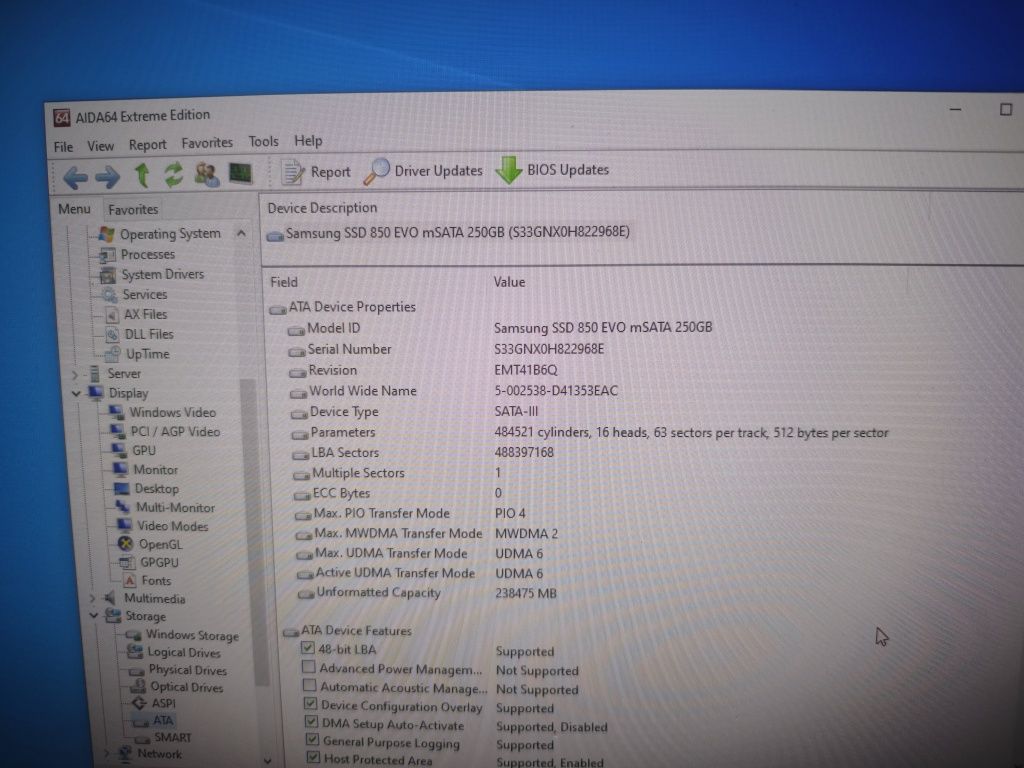This screenshot has width=1024, height=768.
Task: Open Driver Updates from toolbar
Action: [x=423, y=171]
